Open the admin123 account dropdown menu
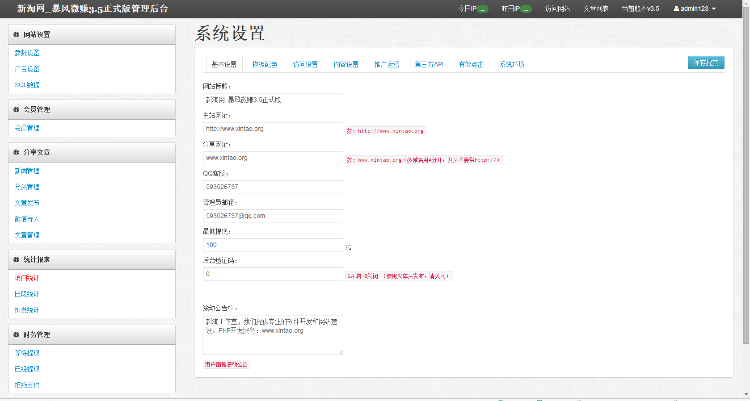This screenshot has width=750, height=401. tap(695, 9)
